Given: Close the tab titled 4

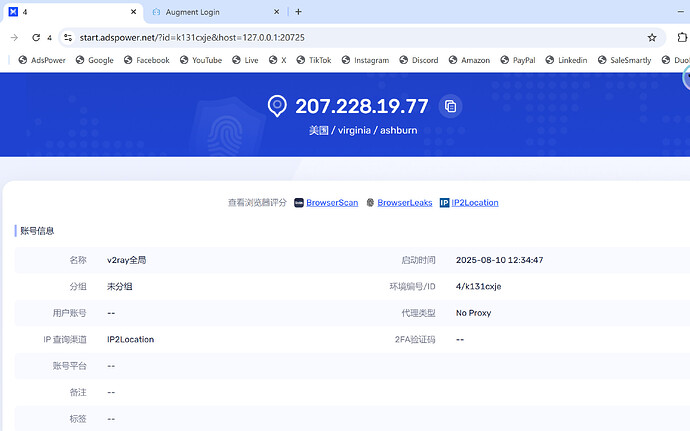Looking at the screenshot, I should click(133, 12).
